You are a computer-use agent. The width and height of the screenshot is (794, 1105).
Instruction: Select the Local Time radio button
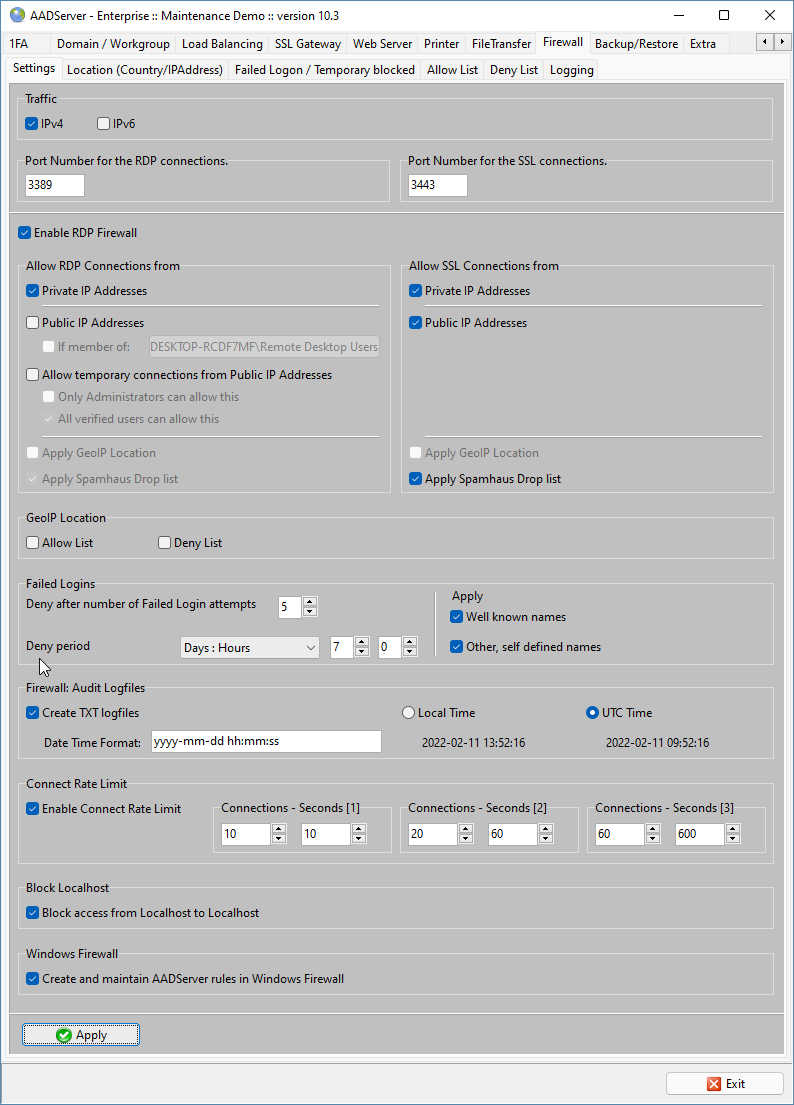coord(408,713)
